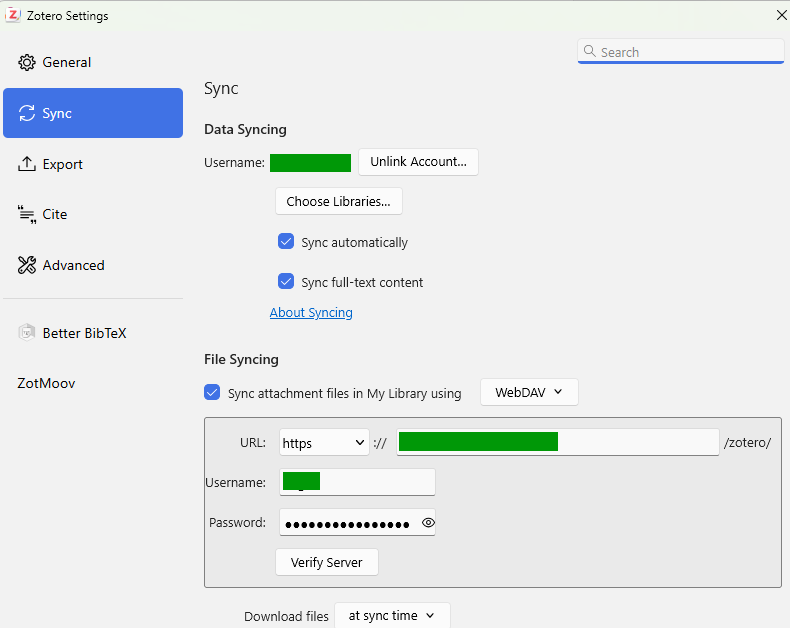Reveal password with the eye icon
Image resolution: width=790 pixels, height=628 pixels.
click(428, 523)
